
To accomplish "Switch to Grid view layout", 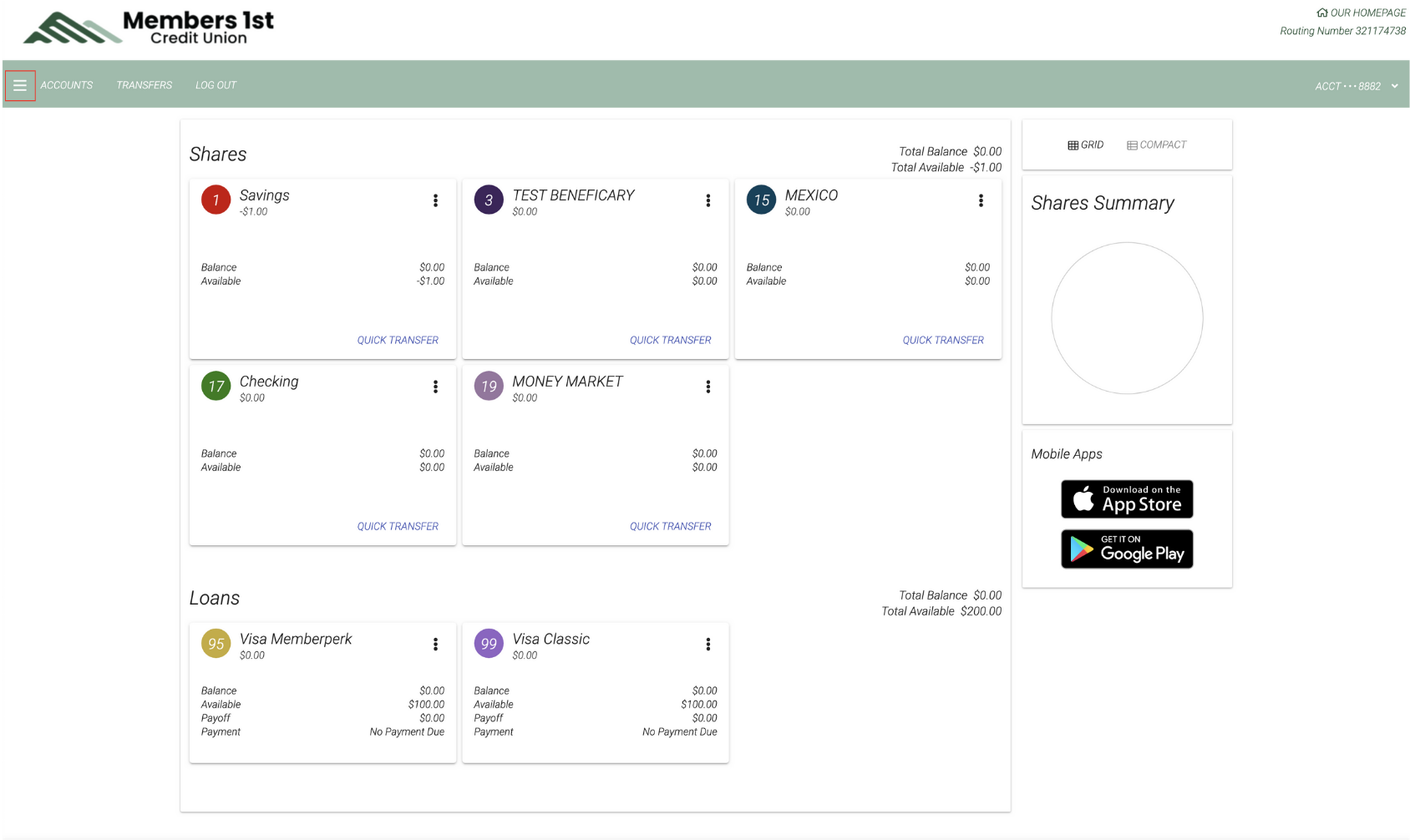I will [x=1085, y=145].
